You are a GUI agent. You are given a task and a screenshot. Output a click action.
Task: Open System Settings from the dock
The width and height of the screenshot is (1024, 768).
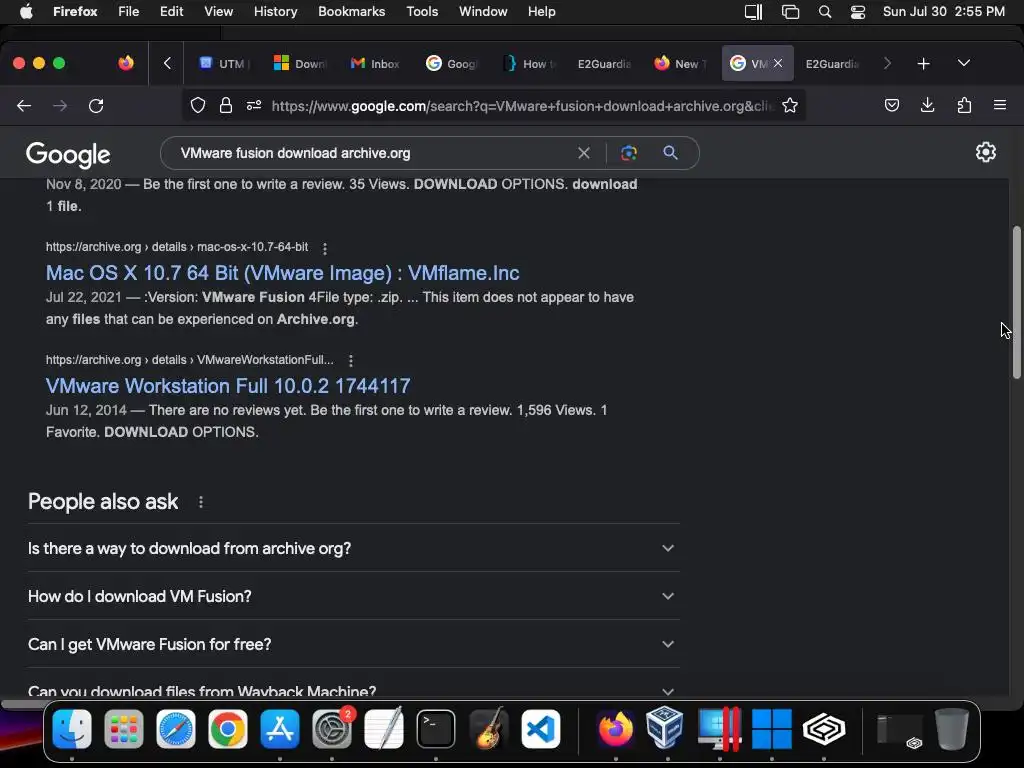332,729
